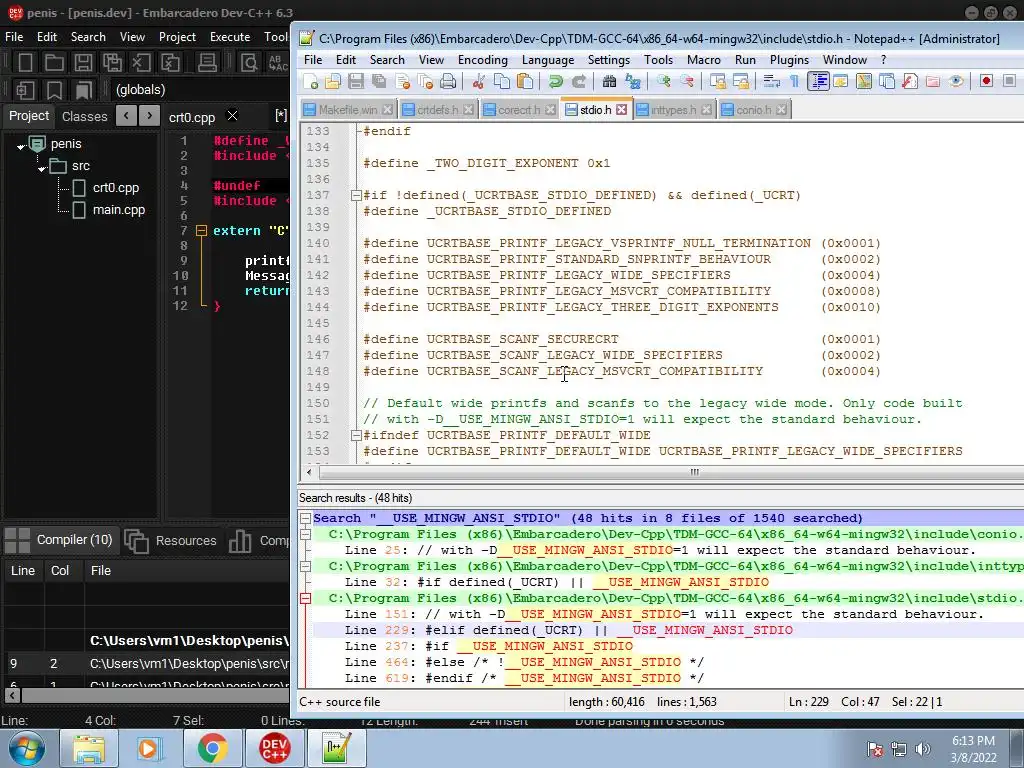1024x768 pixels.
Task: Click the volume speaker icon in system tray
Action: coord(923,749)
